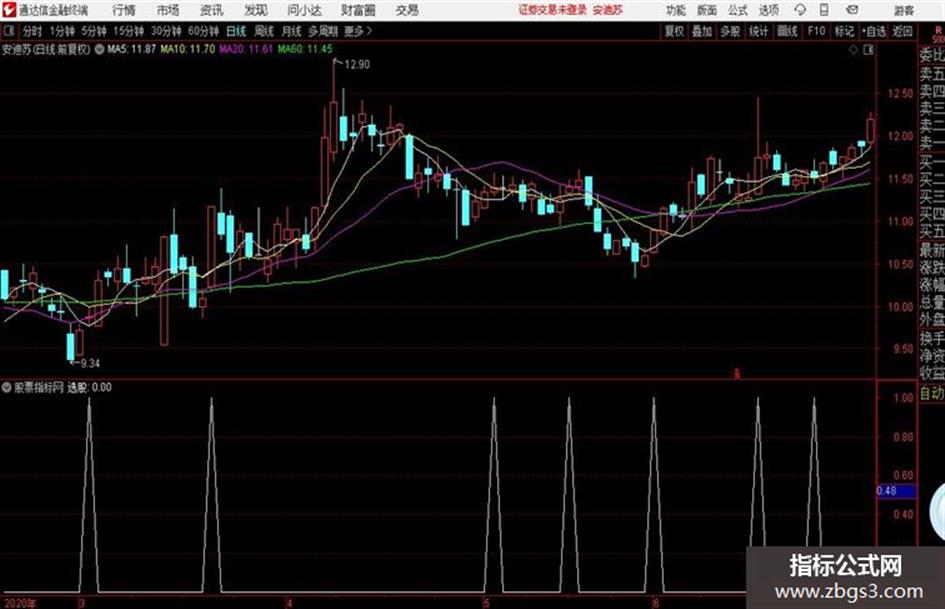945x609 pixels.
Task: Switch to the 30分钟 period tab
Action: point(166,31)
